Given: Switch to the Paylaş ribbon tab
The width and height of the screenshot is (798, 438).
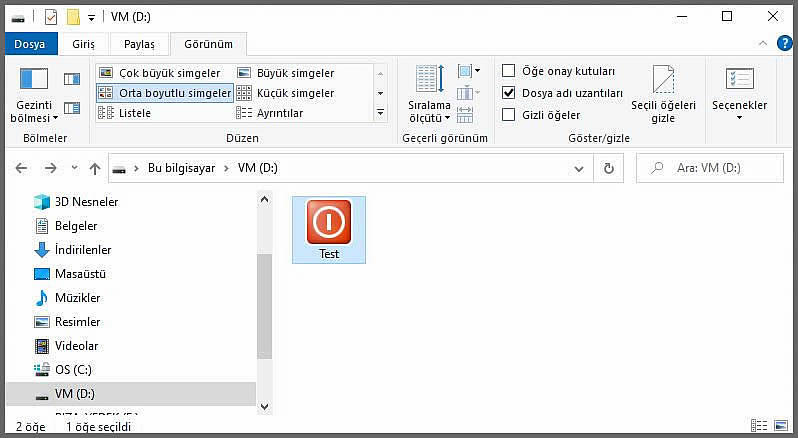Looking at the screenshot, I should (x=139, y=44).
